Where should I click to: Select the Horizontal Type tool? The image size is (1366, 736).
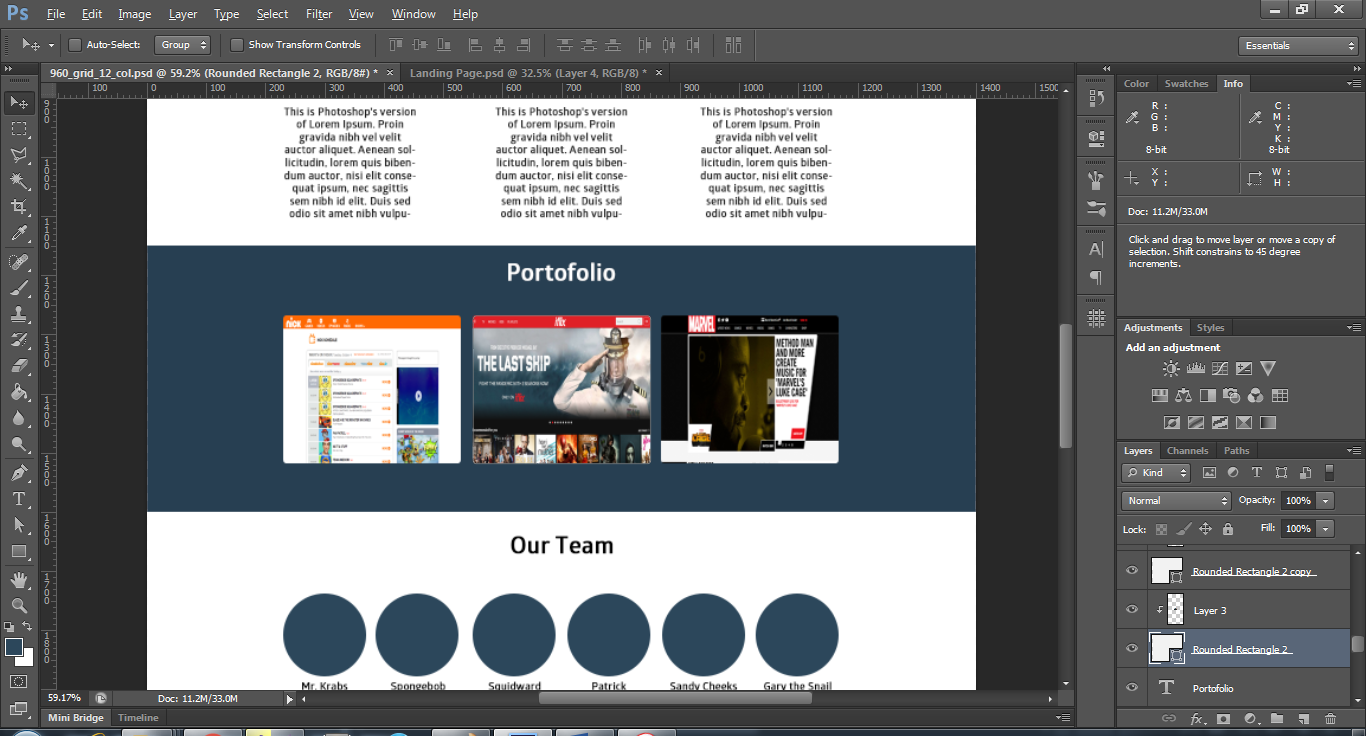(18, 500)
